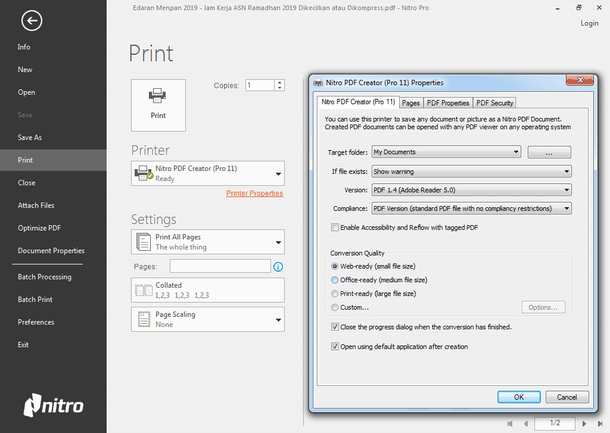Select the Nitro PDF Creator (Pro 11) tab
The height and width of the screenshot is (433, 610).
[358, 102]
